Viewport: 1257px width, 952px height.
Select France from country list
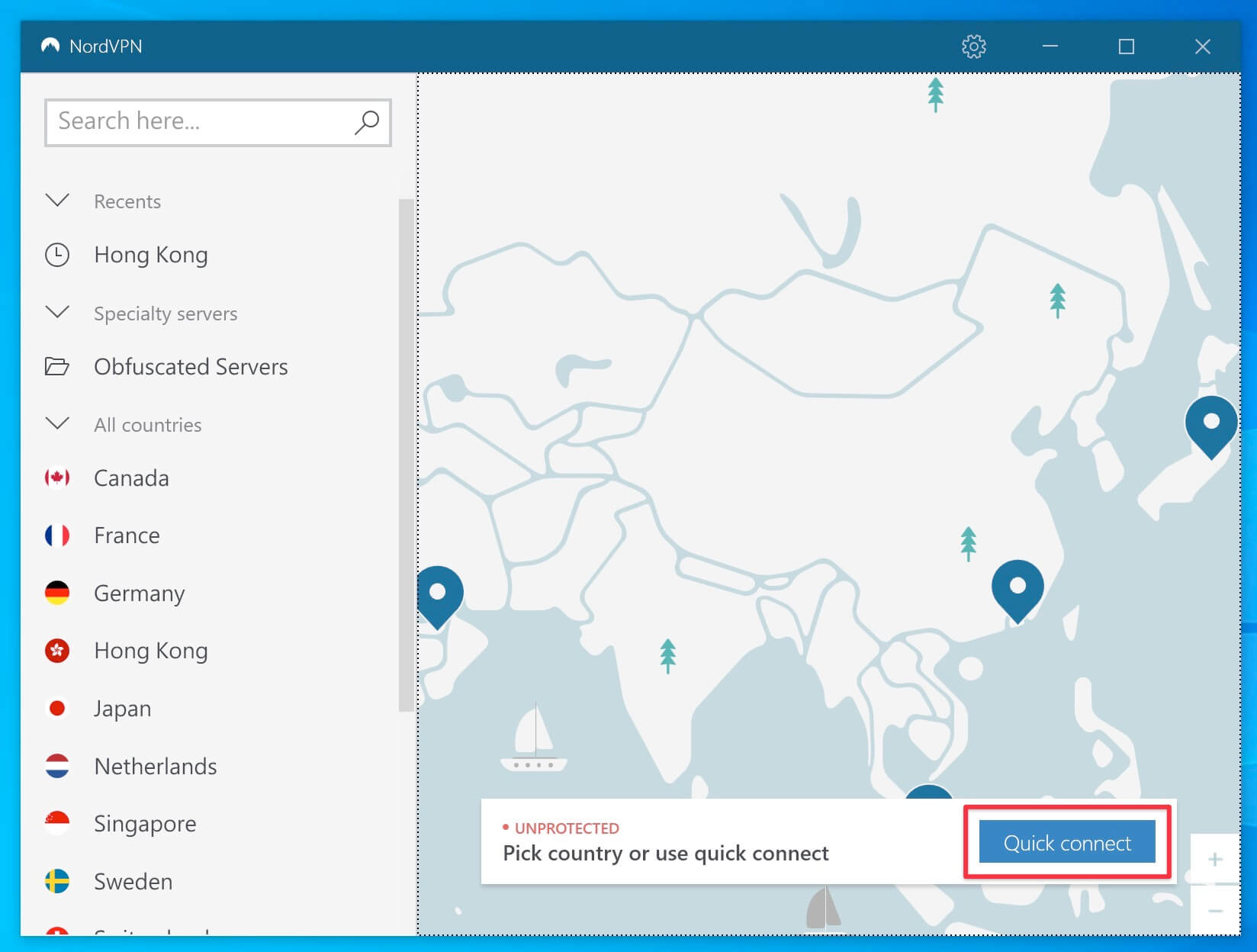click(x=127, y=535)
